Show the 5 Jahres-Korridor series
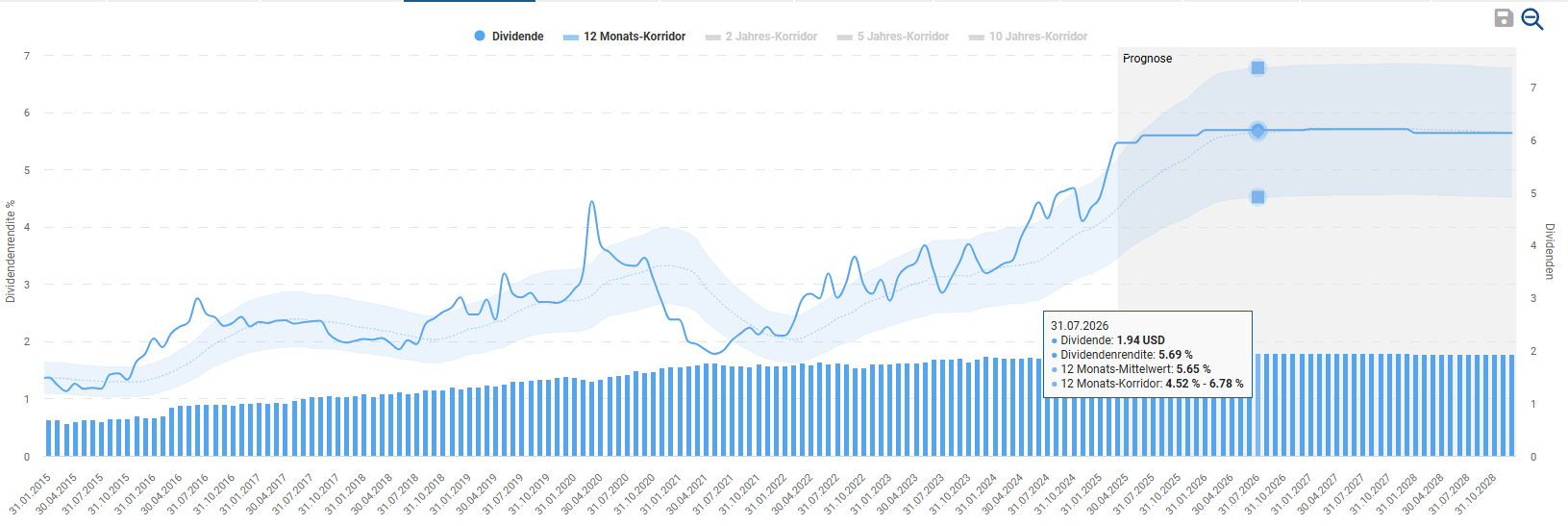 click(892, 37)
